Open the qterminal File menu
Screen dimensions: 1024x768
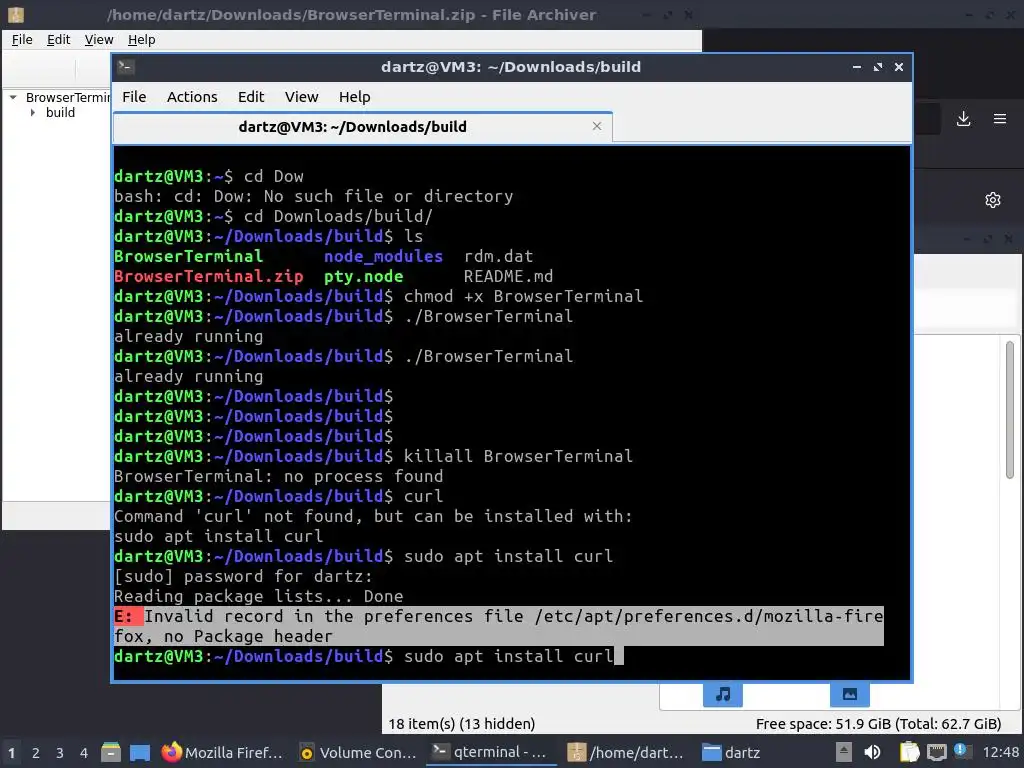coord(134,97)
